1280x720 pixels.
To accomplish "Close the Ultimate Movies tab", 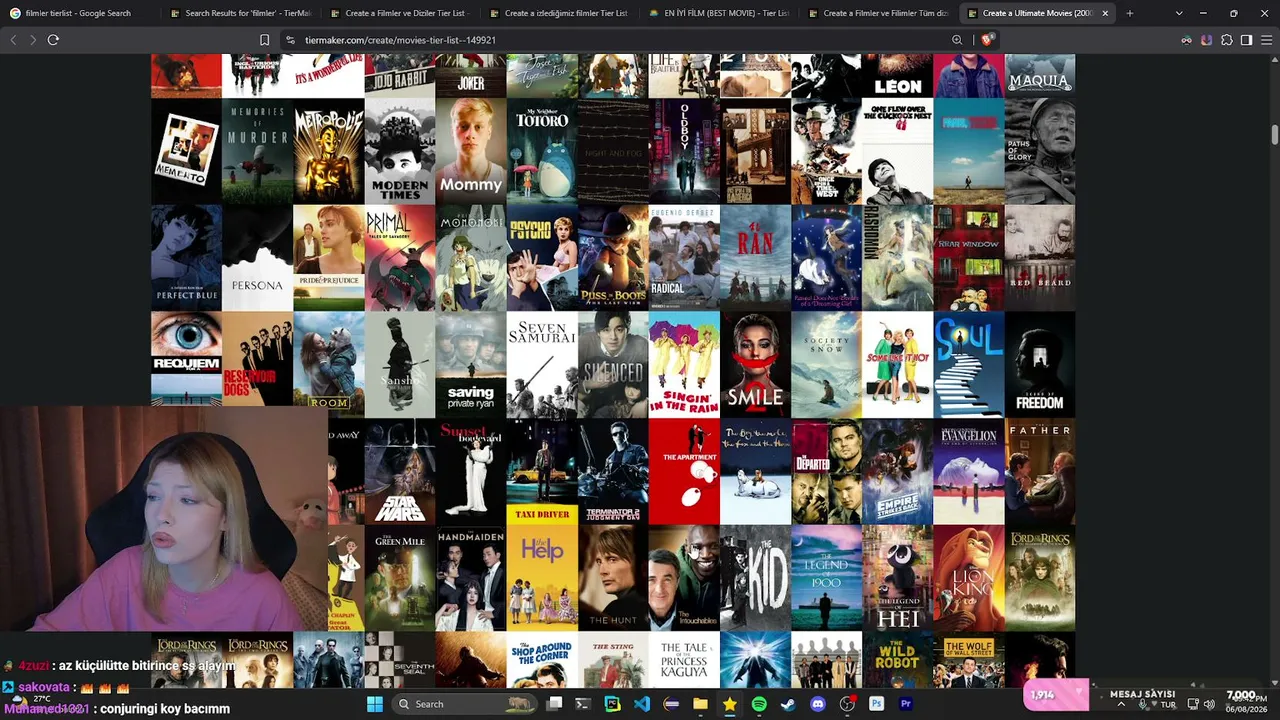I will pos(1105,13).
